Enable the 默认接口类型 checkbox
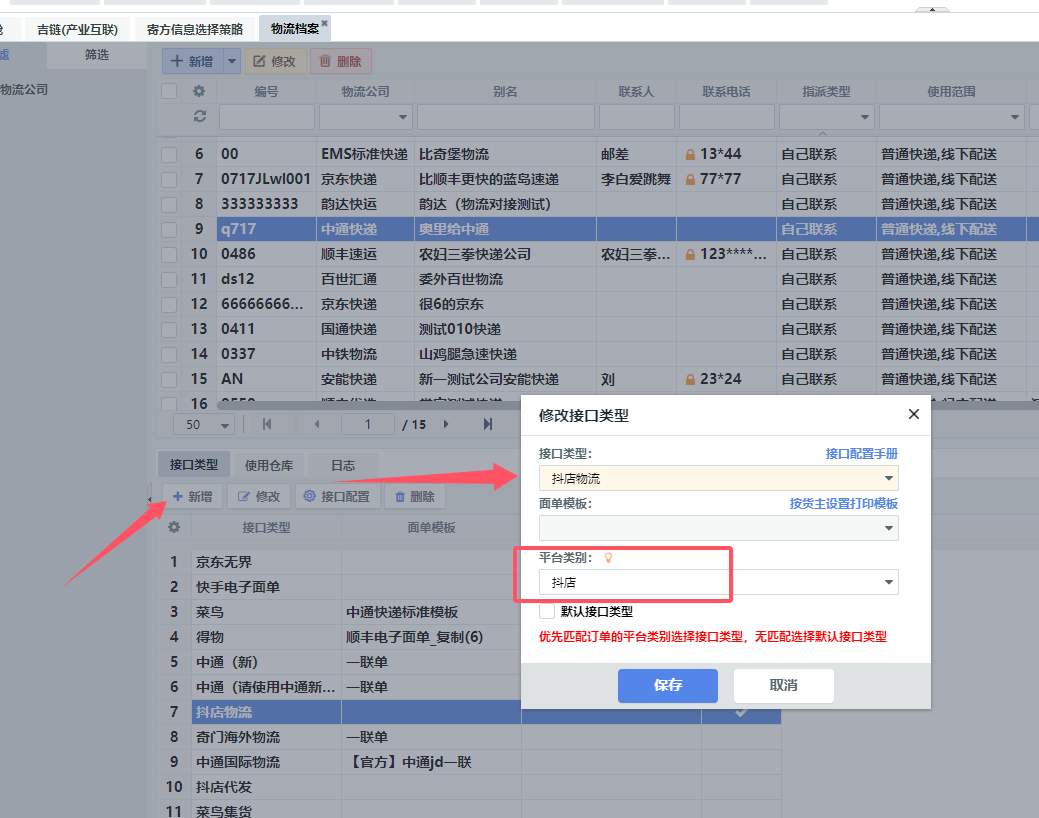Image resolution: width=1039 pixels, height=818 pixels. tap(547, 611)
